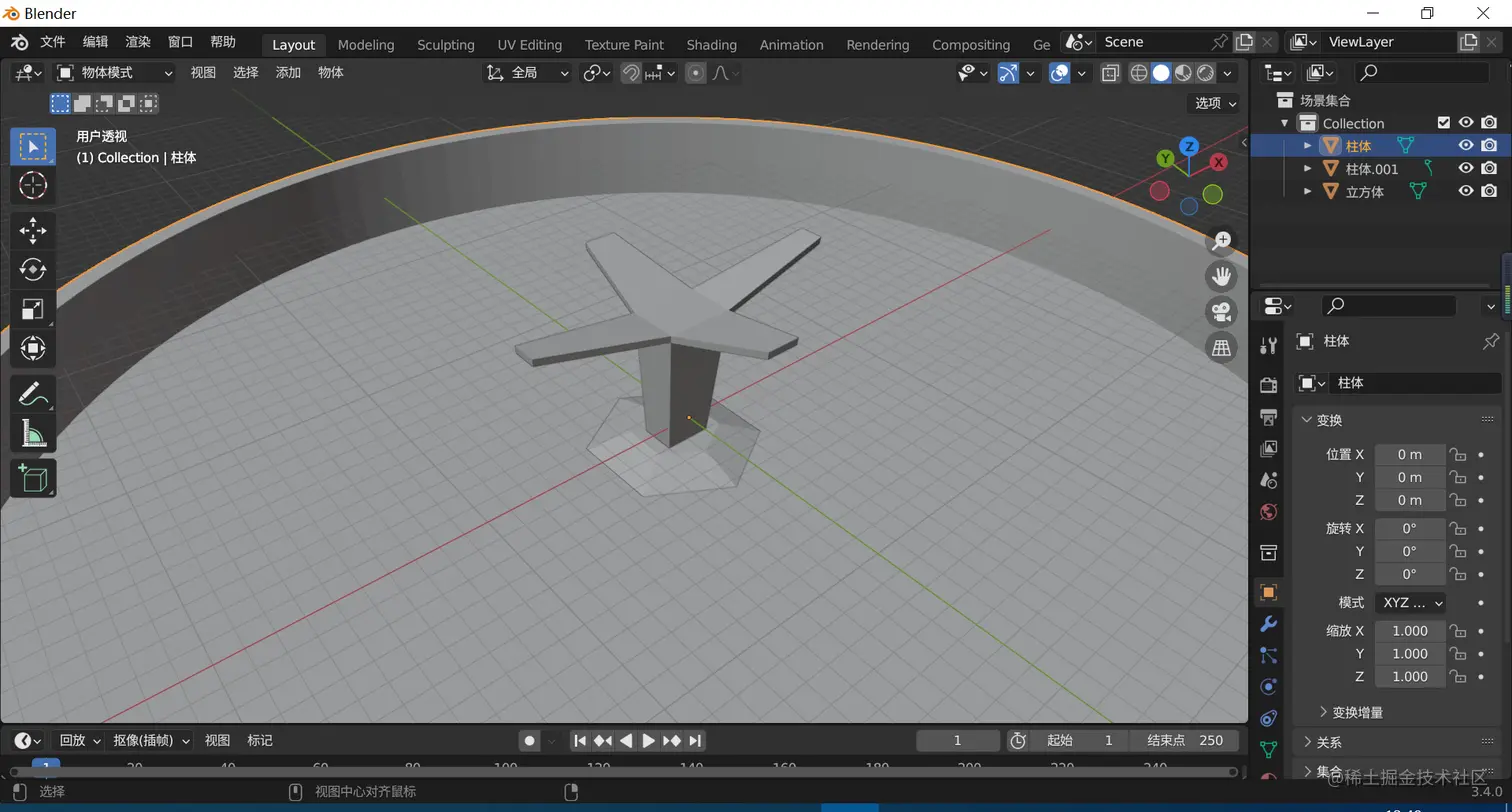Expand 柱体.001 in the outliner
The image size is (1512, 812).
coord(1307,168)
